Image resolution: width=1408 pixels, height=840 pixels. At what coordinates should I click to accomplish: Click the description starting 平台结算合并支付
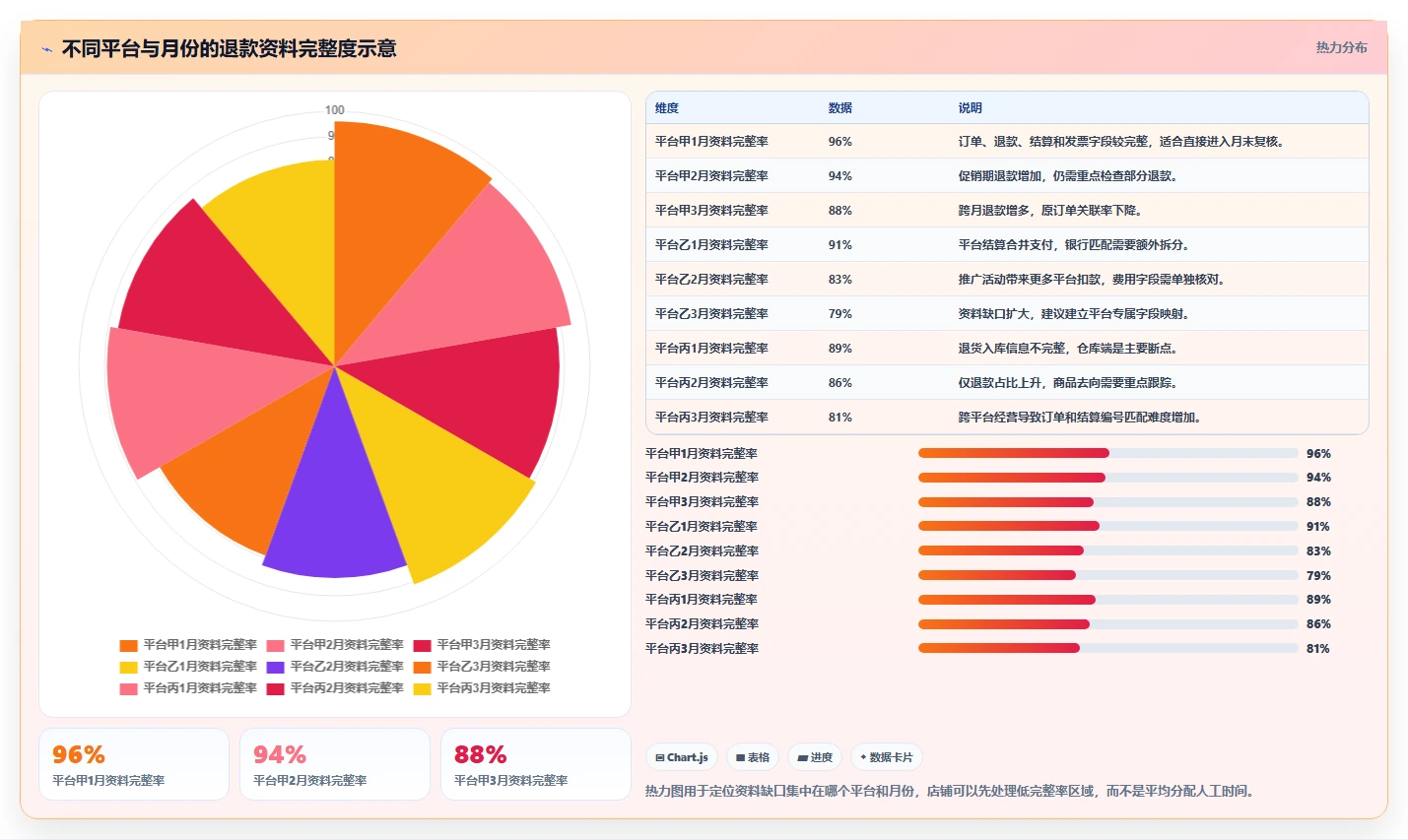(1074, 245)
